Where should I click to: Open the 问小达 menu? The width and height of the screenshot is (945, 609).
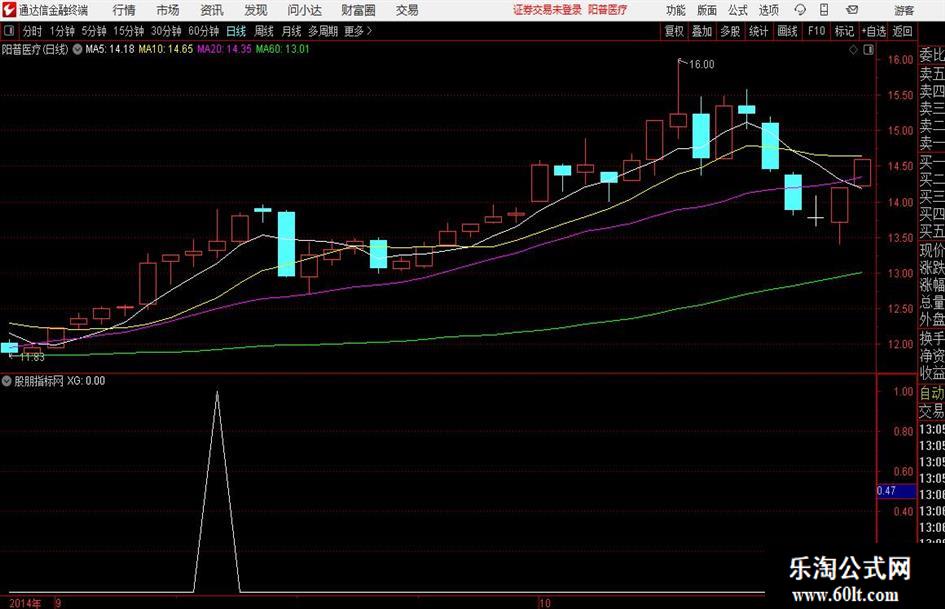(304, 10)
